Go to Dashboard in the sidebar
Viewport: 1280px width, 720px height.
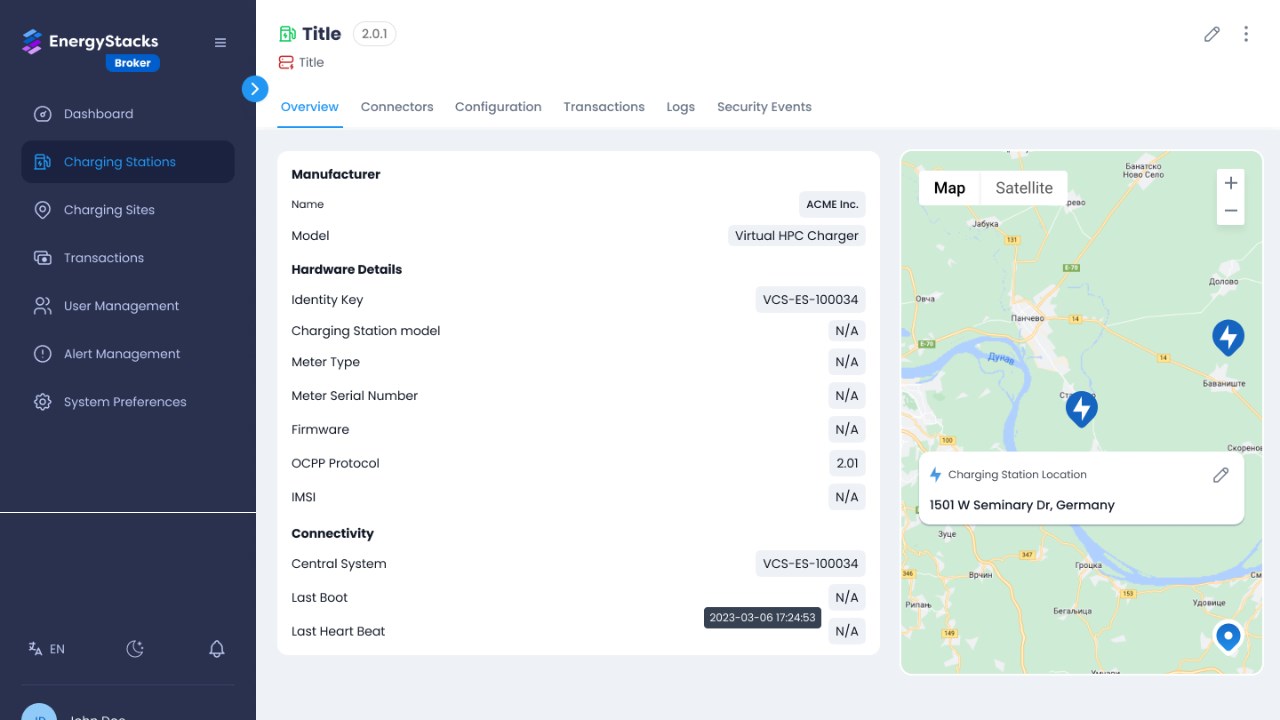(x=98, y=114)
